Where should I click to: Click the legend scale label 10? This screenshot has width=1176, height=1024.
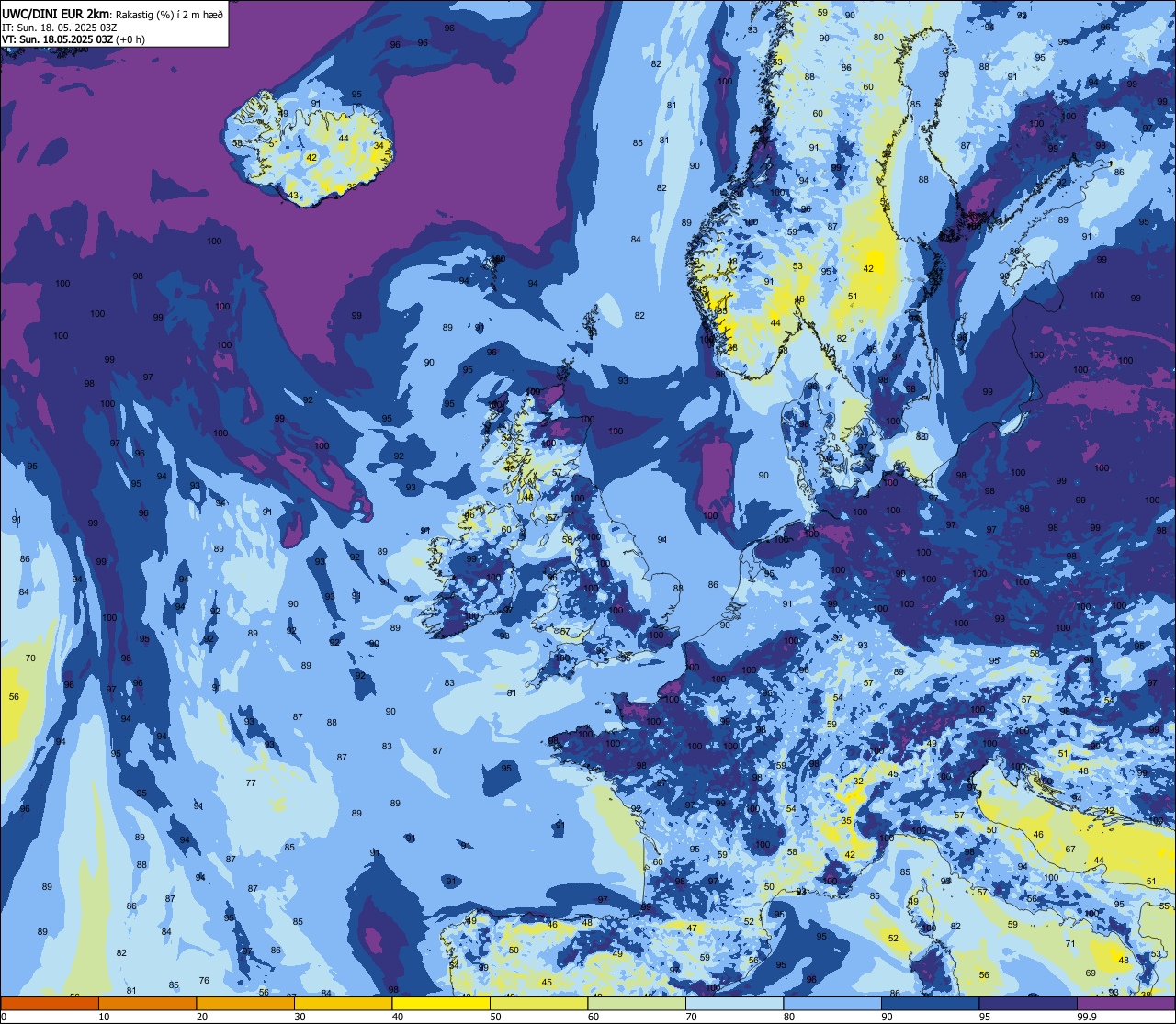point(104,1017)
